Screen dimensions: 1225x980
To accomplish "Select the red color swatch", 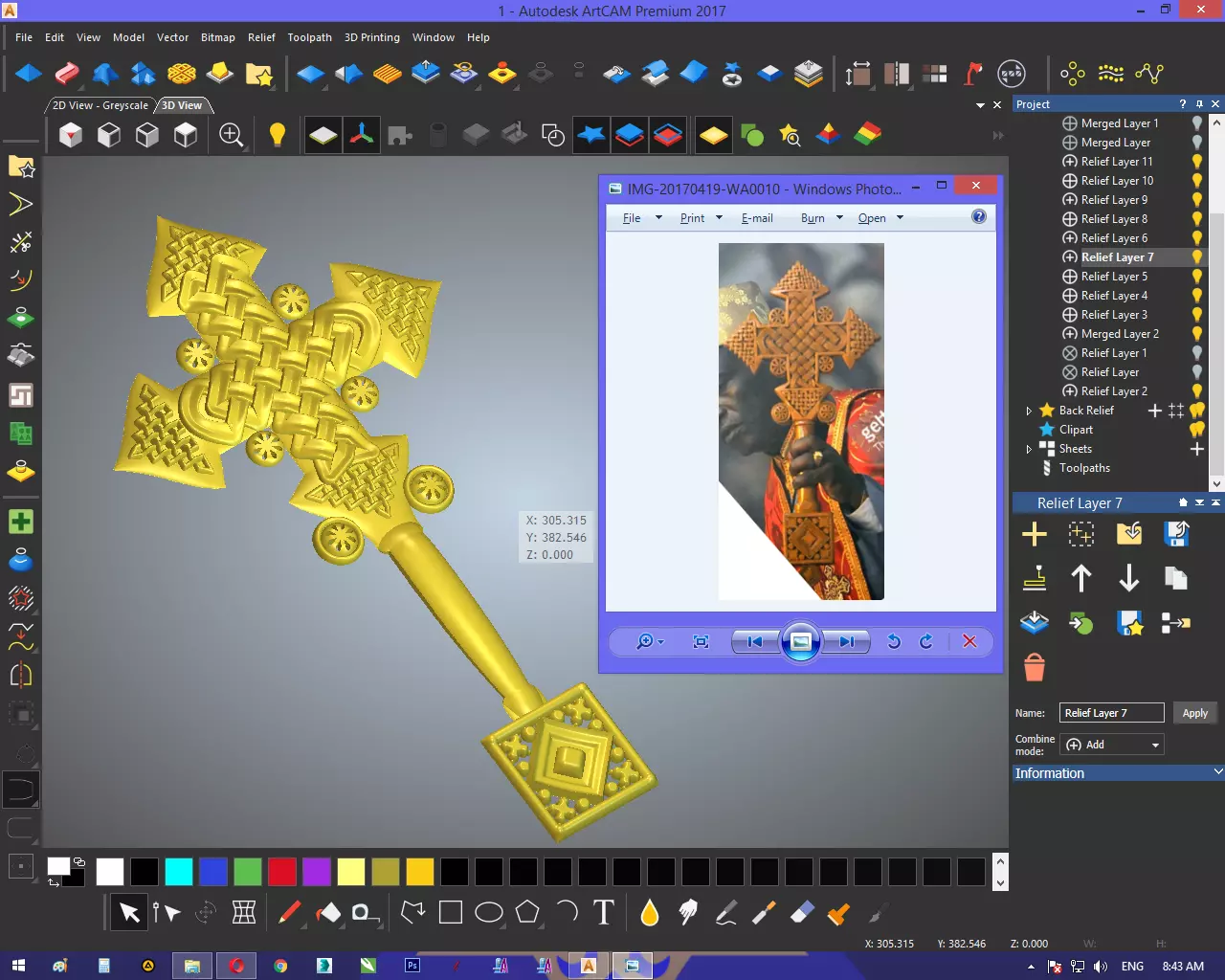I will [x=281, y=871].
